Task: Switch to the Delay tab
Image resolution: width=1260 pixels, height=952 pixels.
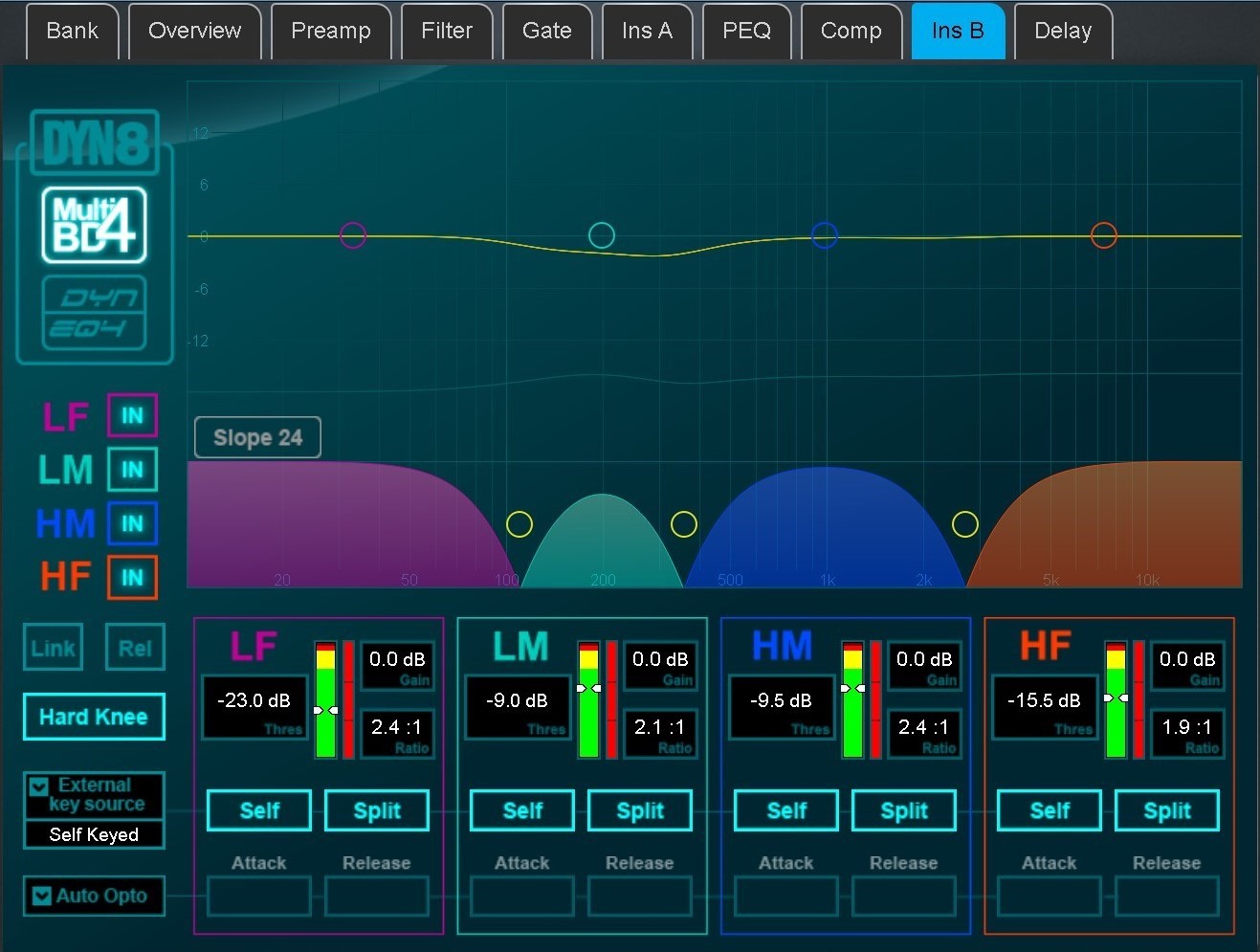Action: [1063, 31]
